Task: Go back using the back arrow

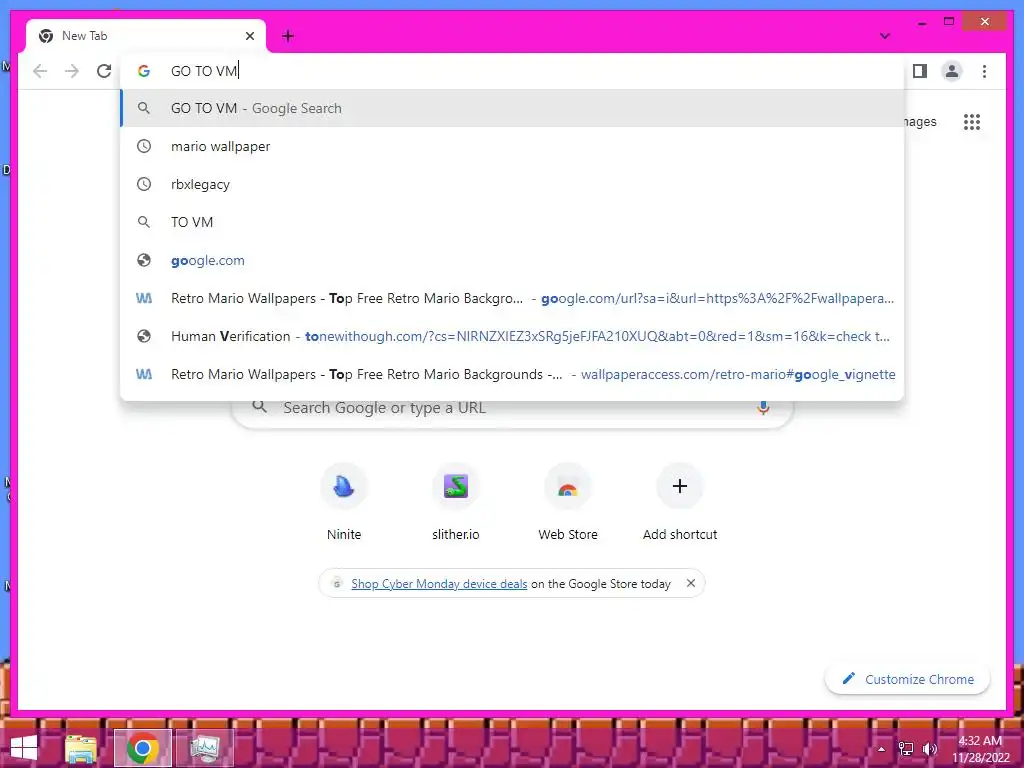Action: (x=40, y=71)
